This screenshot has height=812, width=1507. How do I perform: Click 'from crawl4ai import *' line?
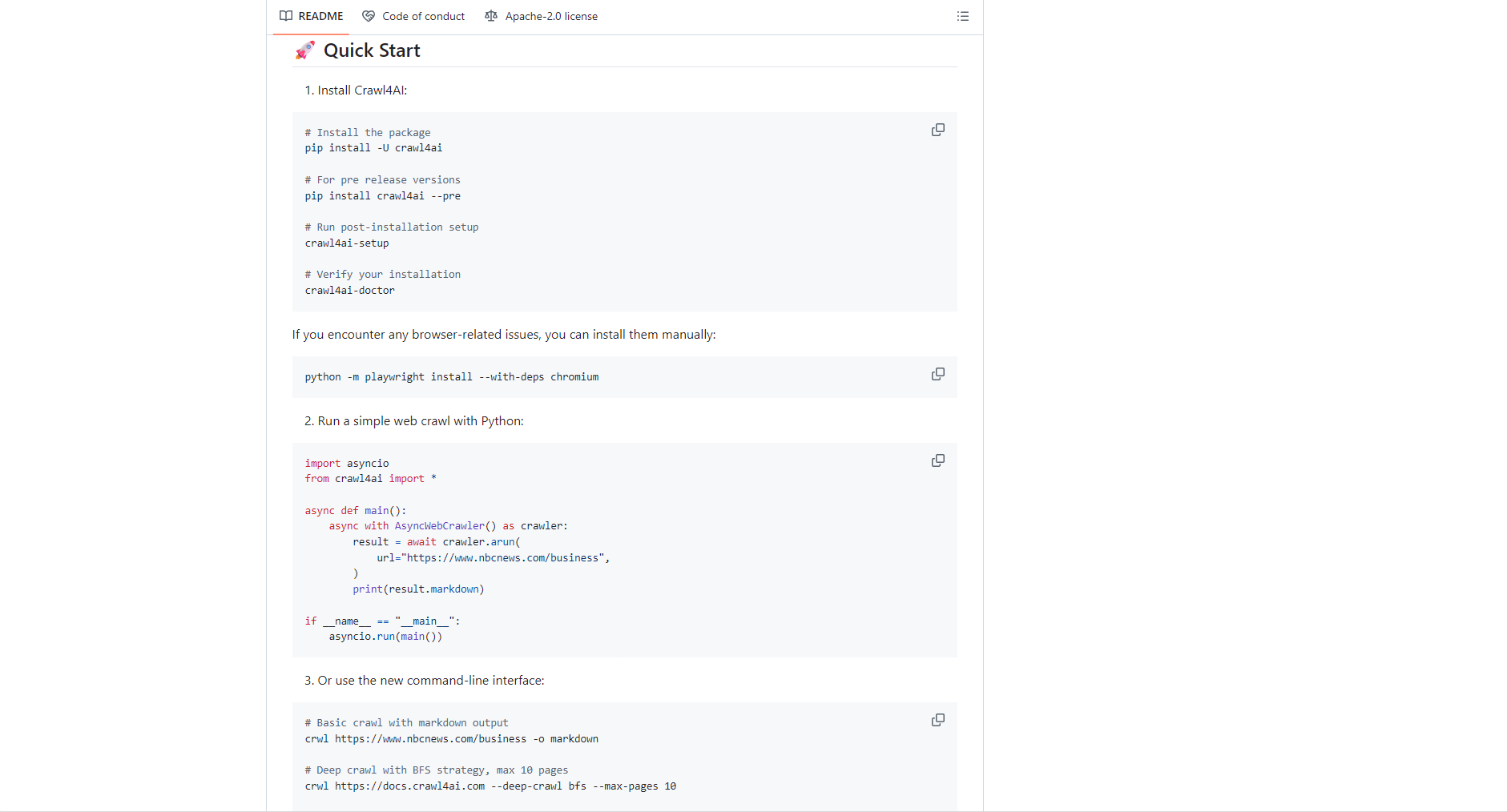pyautogui.click(x=371, y=479)
